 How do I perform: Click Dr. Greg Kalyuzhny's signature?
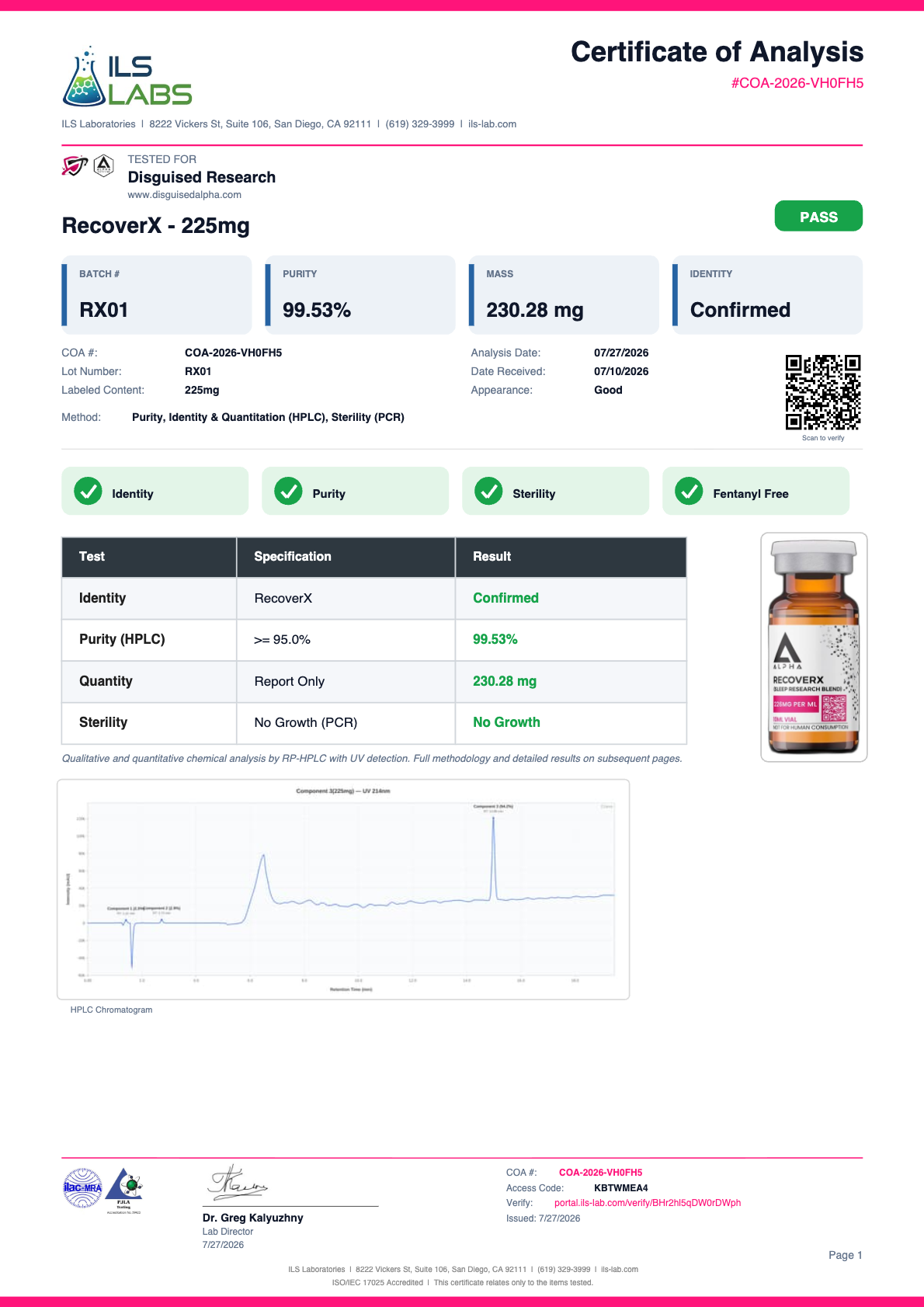[237, 1184]
